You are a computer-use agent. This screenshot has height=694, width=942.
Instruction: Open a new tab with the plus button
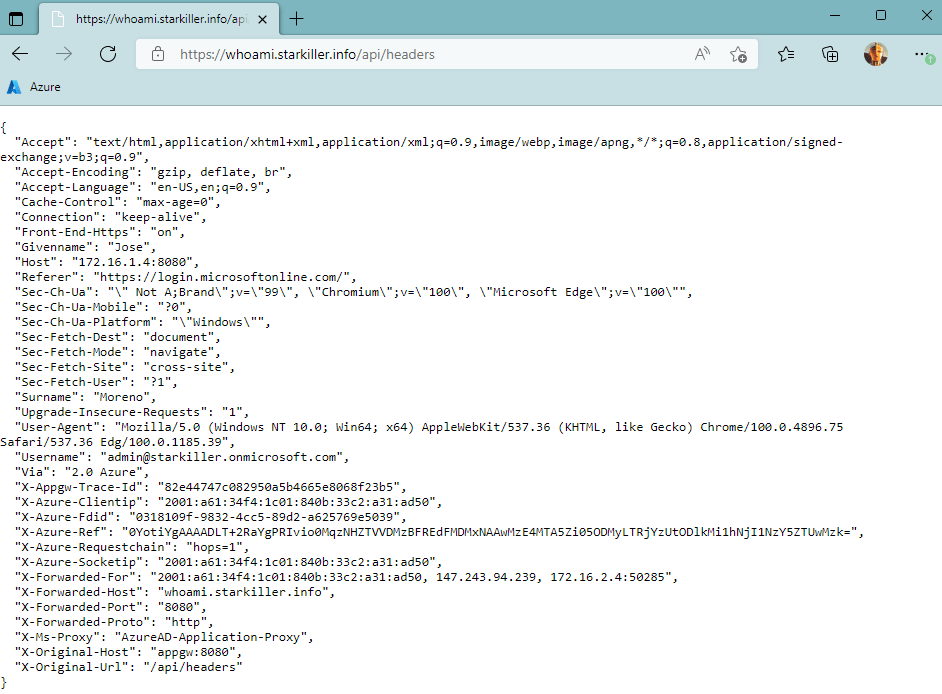[297, 19]
